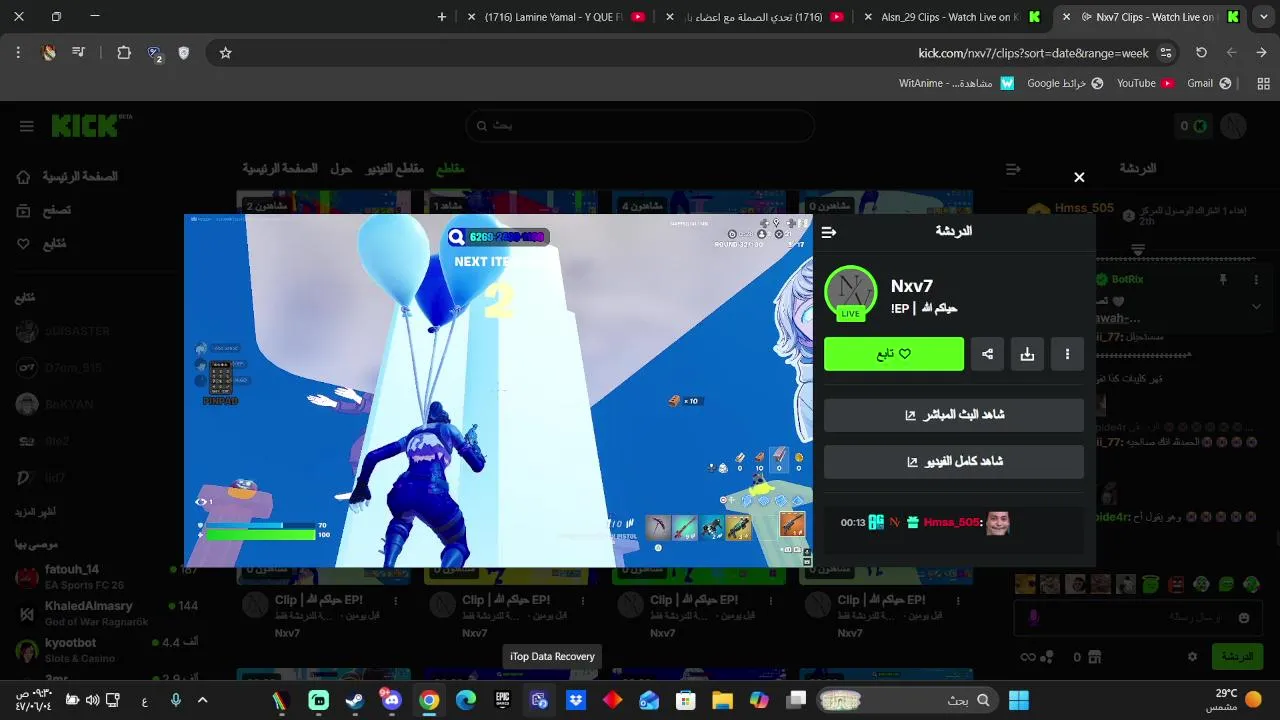The image size is (1280, 720).
Task: Click the chat message input field
Action: pos(1139,618)
